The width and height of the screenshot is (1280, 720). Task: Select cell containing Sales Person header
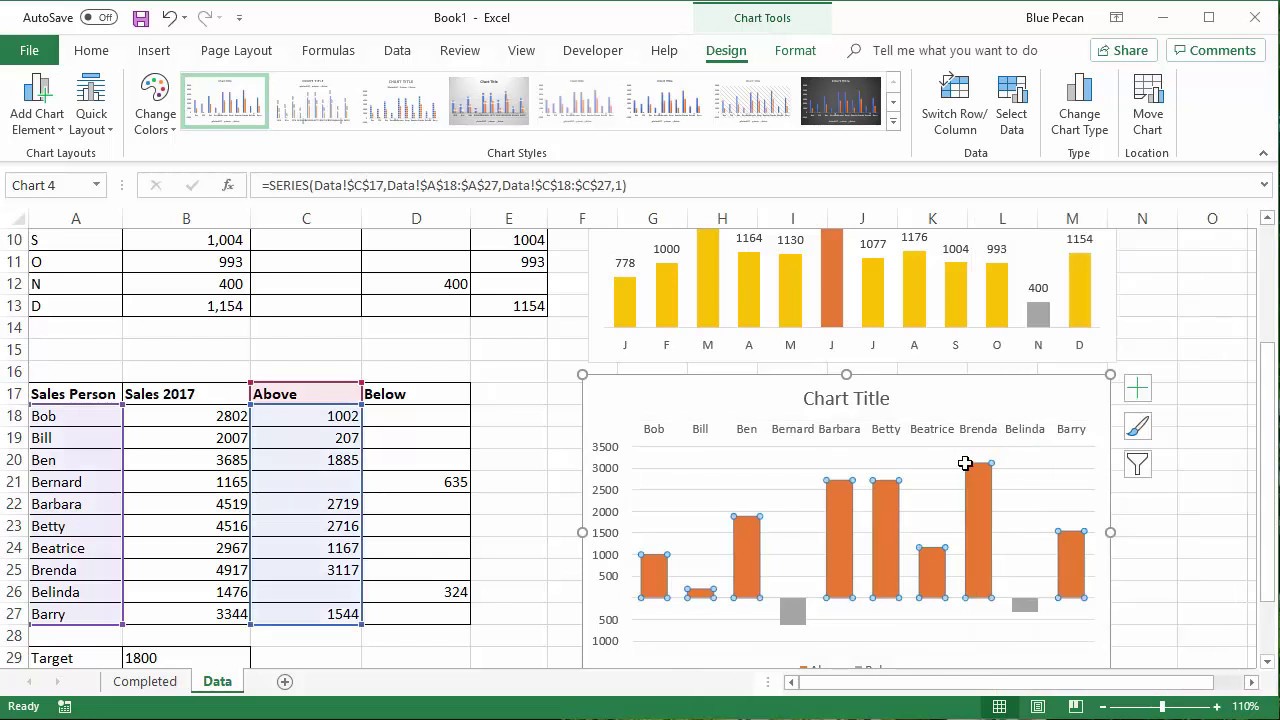click(x=76, y=394)
